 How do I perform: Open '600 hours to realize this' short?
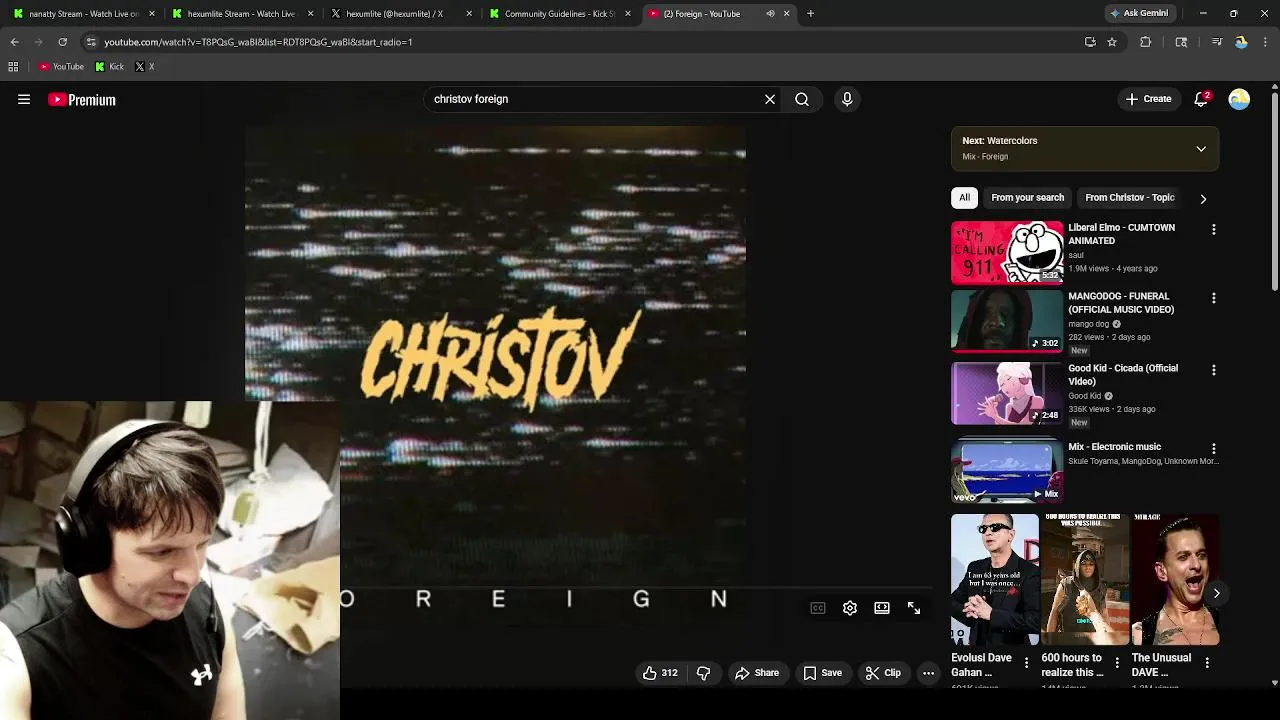pos(1085,580)
